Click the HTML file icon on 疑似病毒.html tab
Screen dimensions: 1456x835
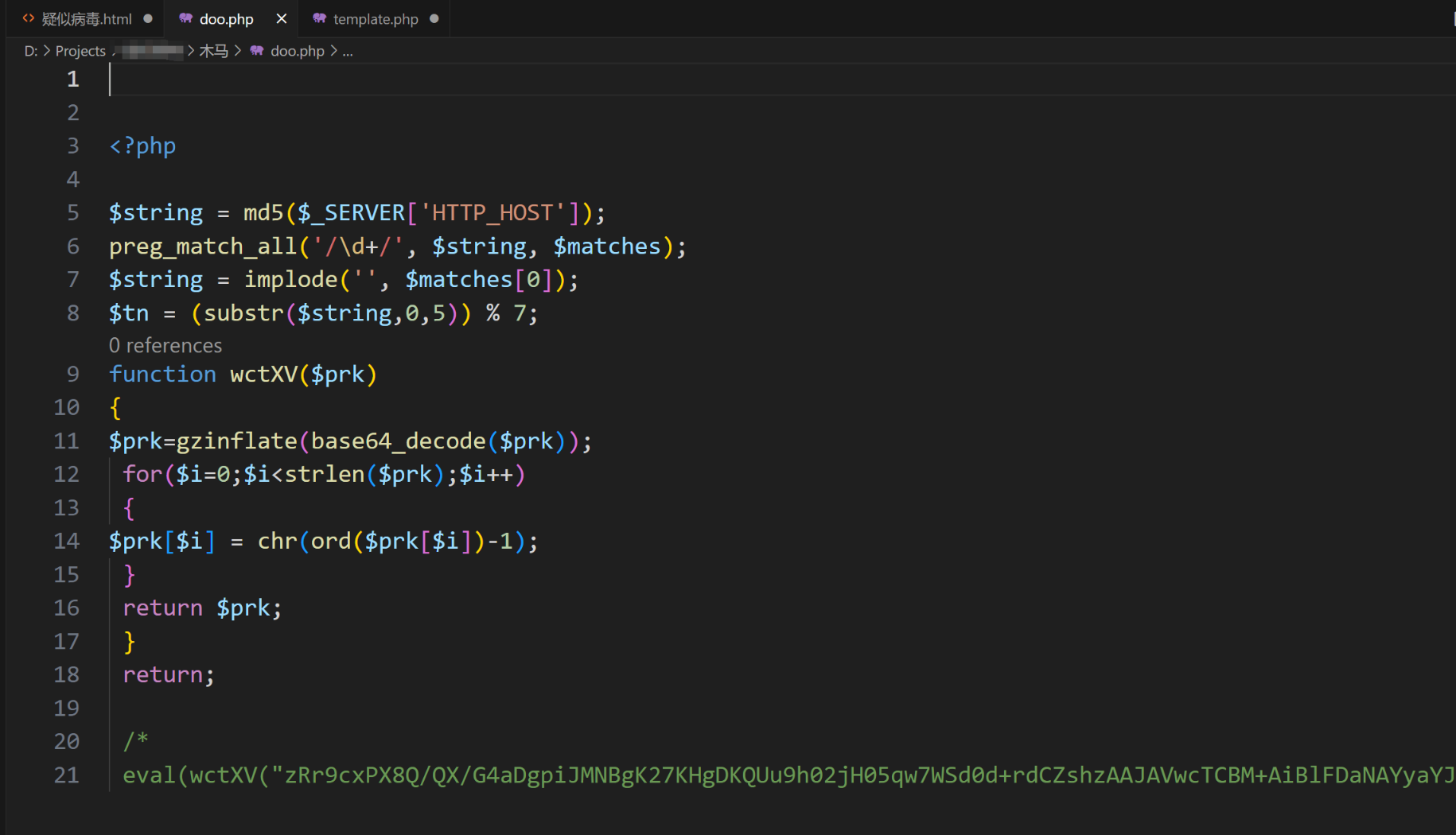coord(29,18)
